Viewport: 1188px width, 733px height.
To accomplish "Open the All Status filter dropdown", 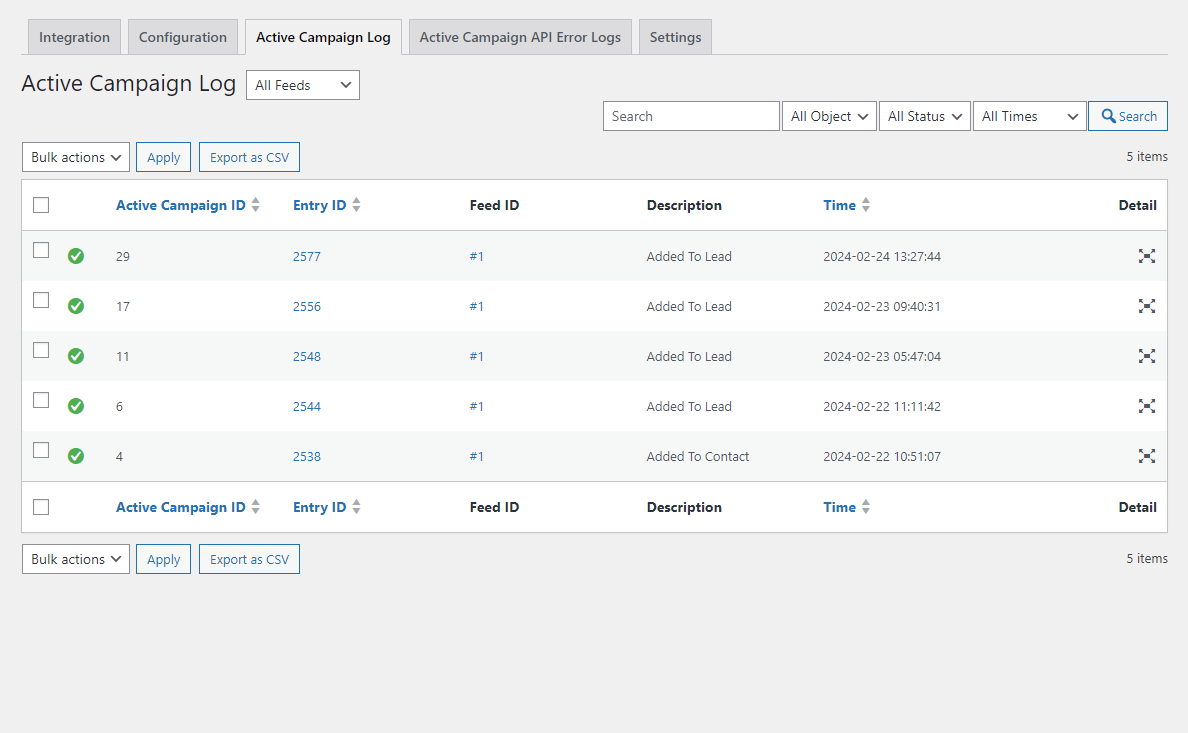I will (924, 116).
